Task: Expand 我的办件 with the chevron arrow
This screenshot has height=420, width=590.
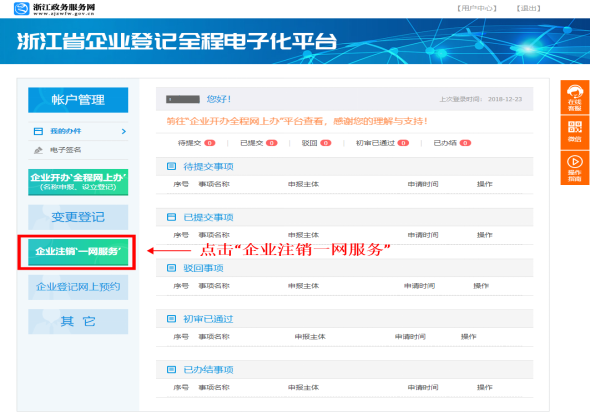Action: tap(124, 131)
